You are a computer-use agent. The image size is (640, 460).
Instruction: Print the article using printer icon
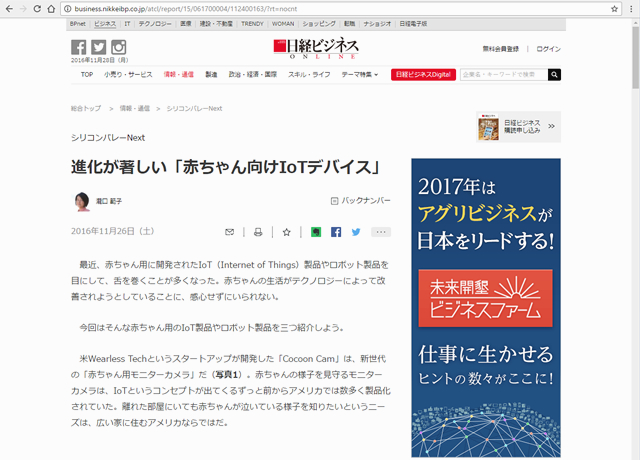coord(258,231)
